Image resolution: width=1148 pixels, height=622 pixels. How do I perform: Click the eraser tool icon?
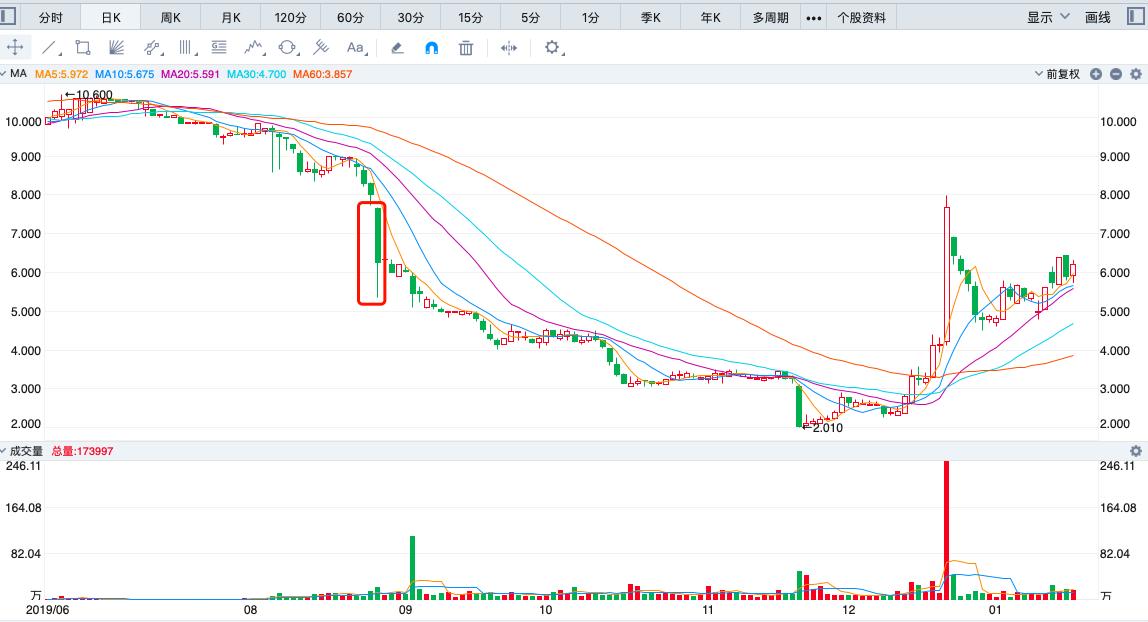(x=397, y=47)
